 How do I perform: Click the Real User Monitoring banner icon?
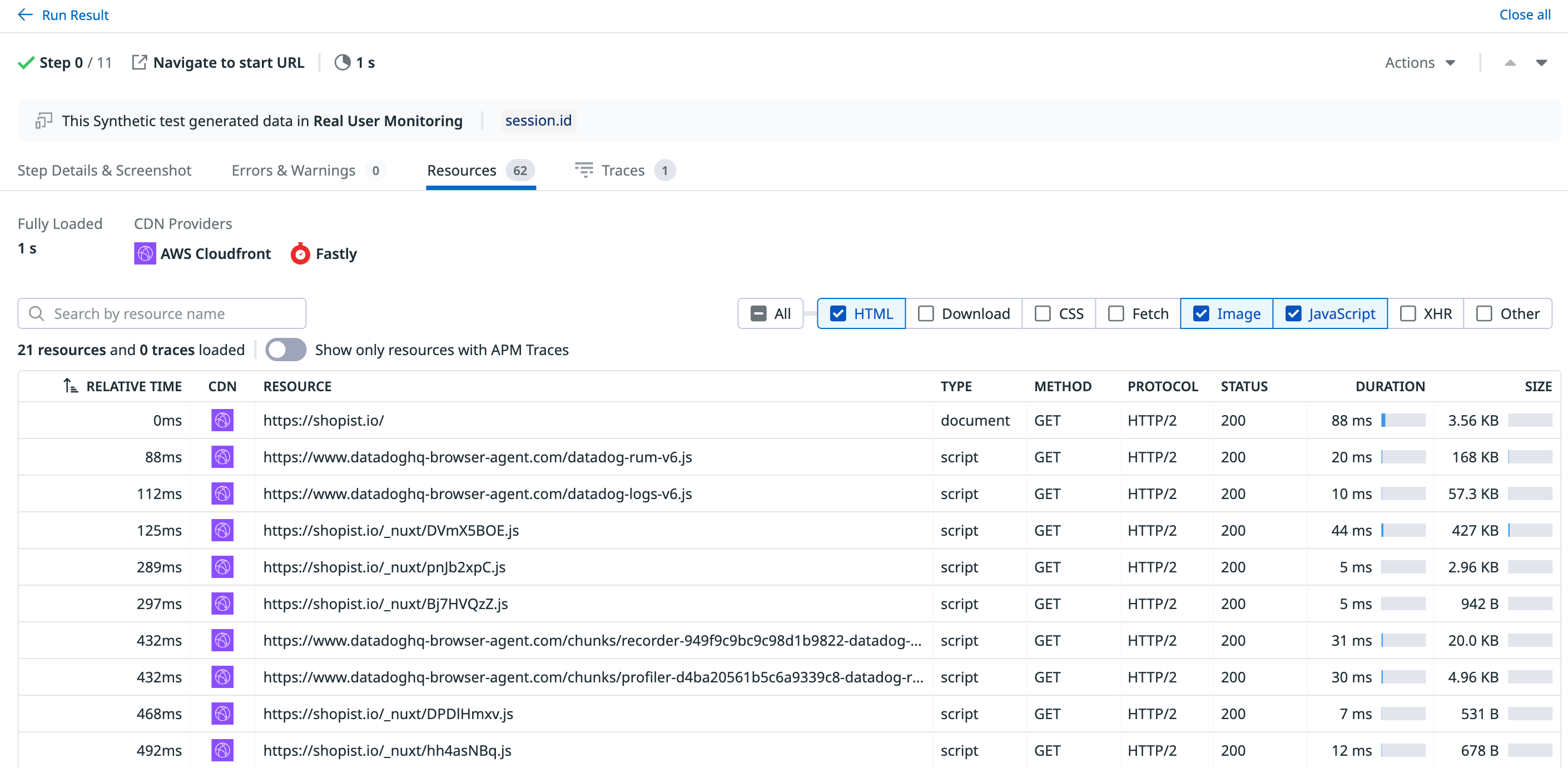[44, 121]
